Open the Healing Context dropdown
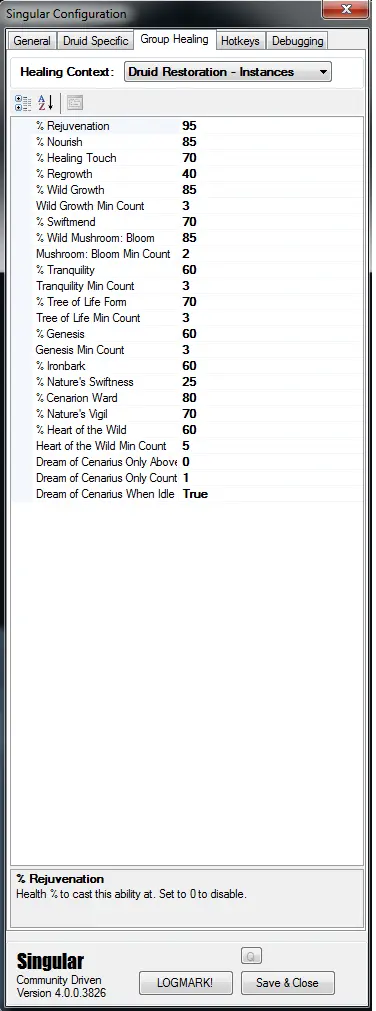The height and width of the screenshot is (1011, 376). click(x=228, y=72)
